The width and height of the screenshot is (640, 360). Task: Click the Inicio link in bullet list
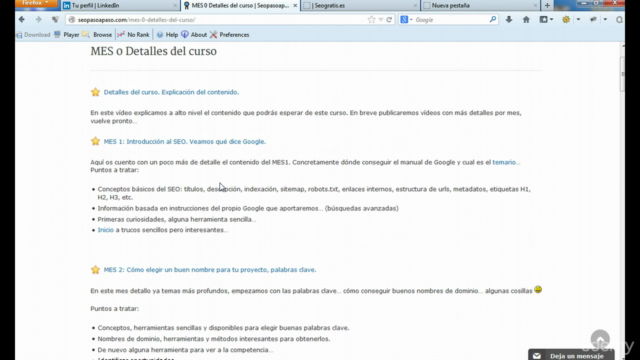pos(105,230)
